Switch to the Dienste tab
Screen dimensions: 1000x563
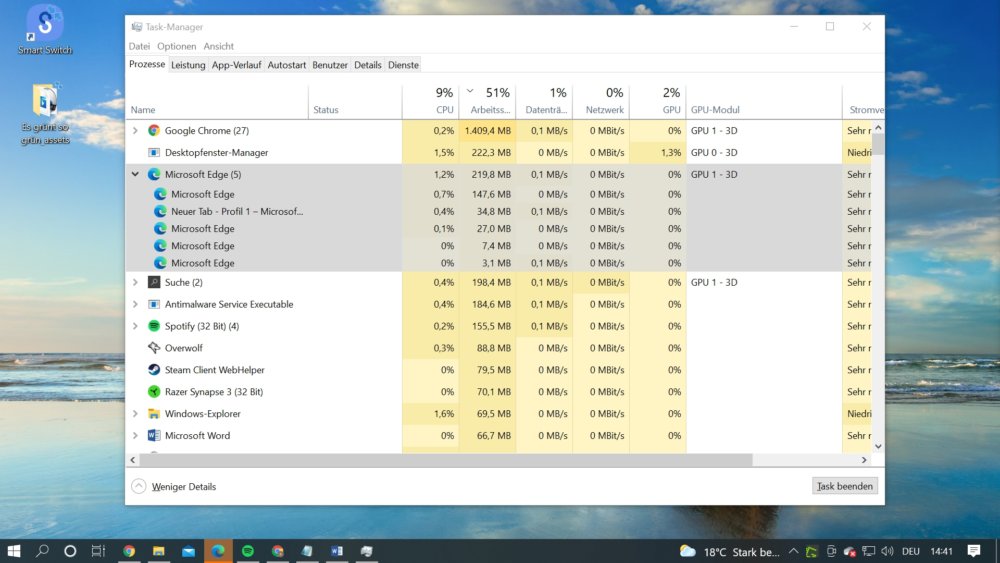tap(404, 65)
